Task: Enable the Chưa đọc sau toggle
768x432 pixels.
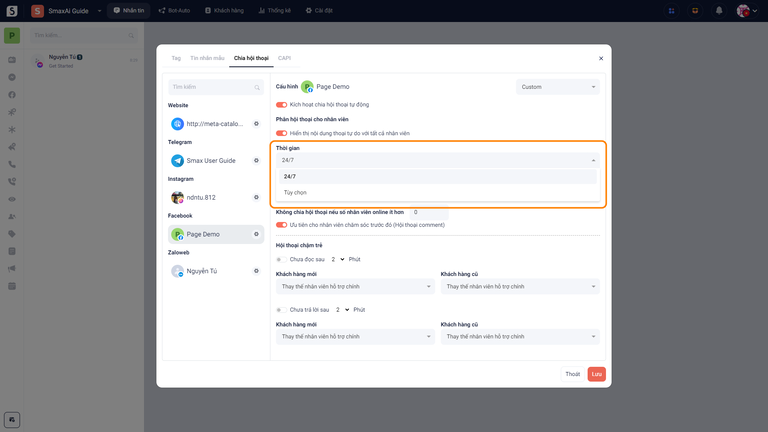Action: tap(281, 259)
